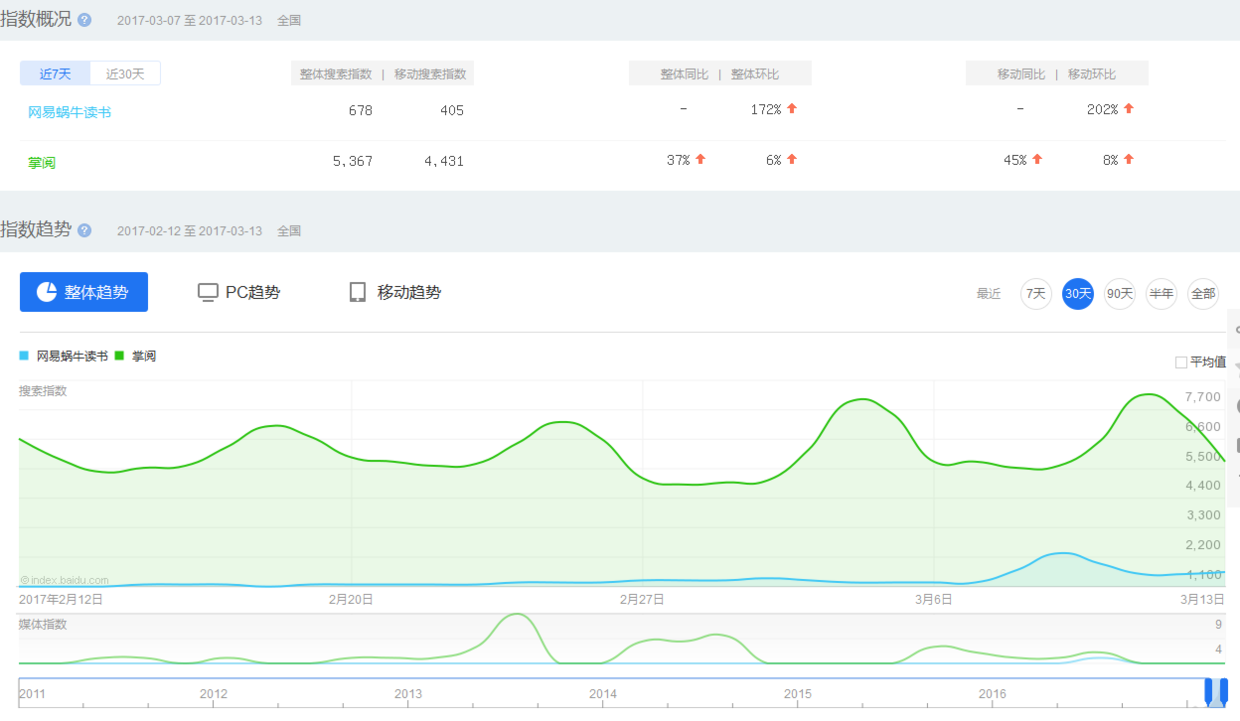
Task: Open help icon beside 指数概况
Action: 85,20
